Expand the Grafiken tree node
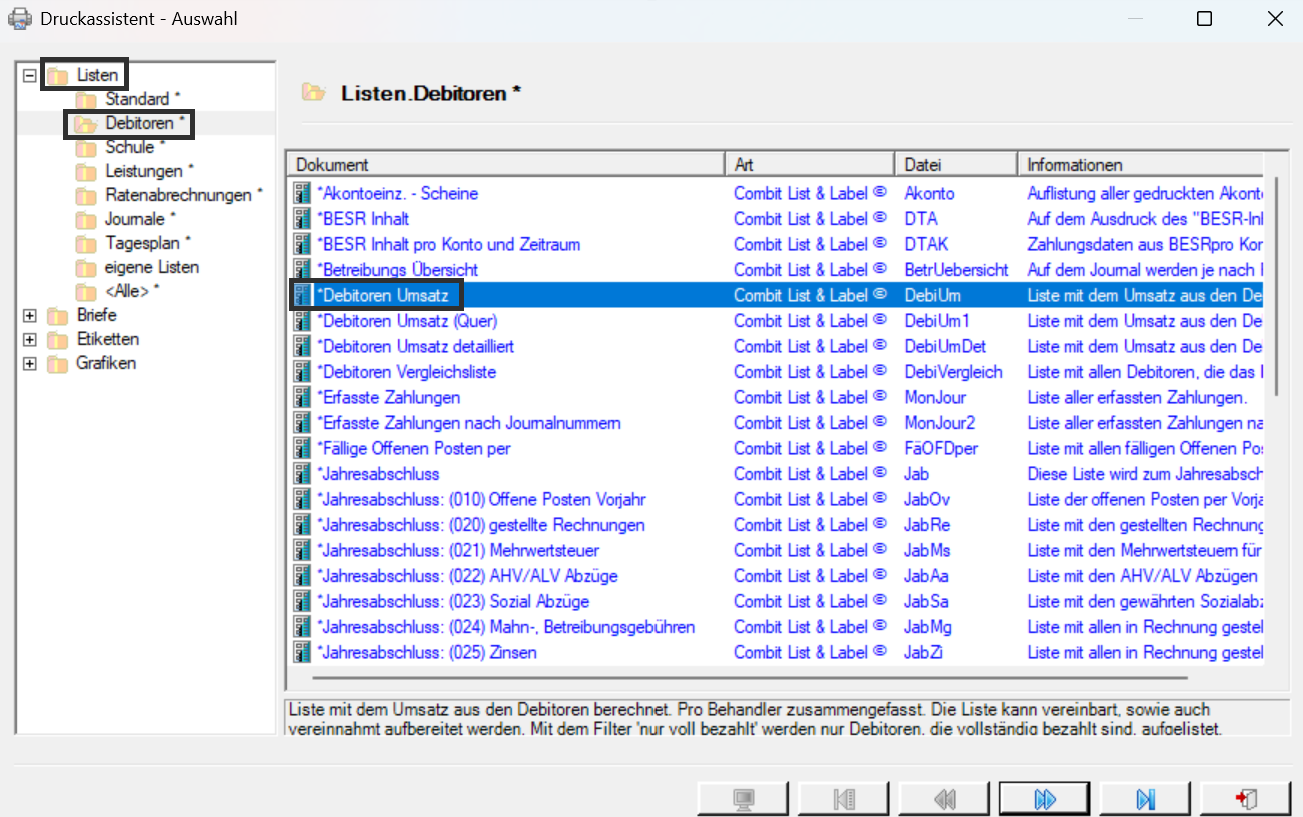The image size is (1303, 817). coord(30,363)
